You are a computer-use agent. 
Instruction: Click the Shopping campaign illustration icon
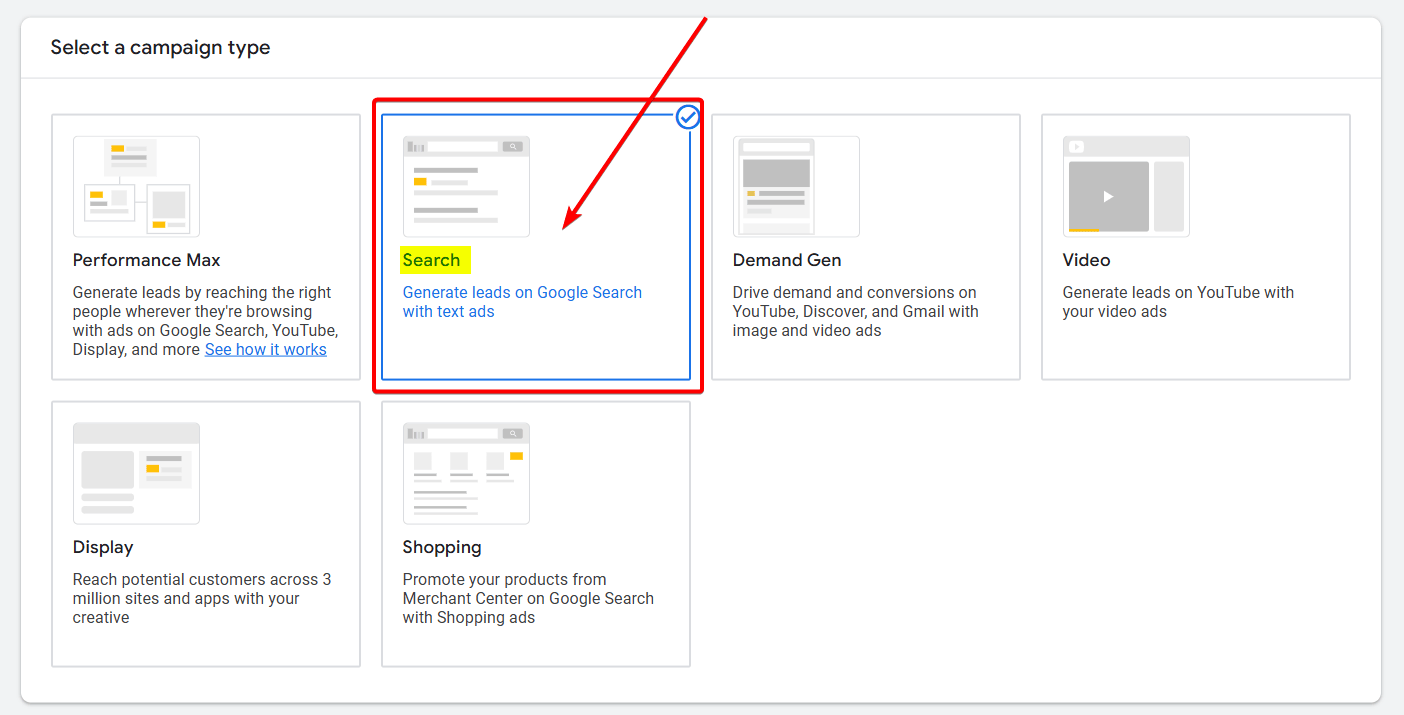point(466,473)
